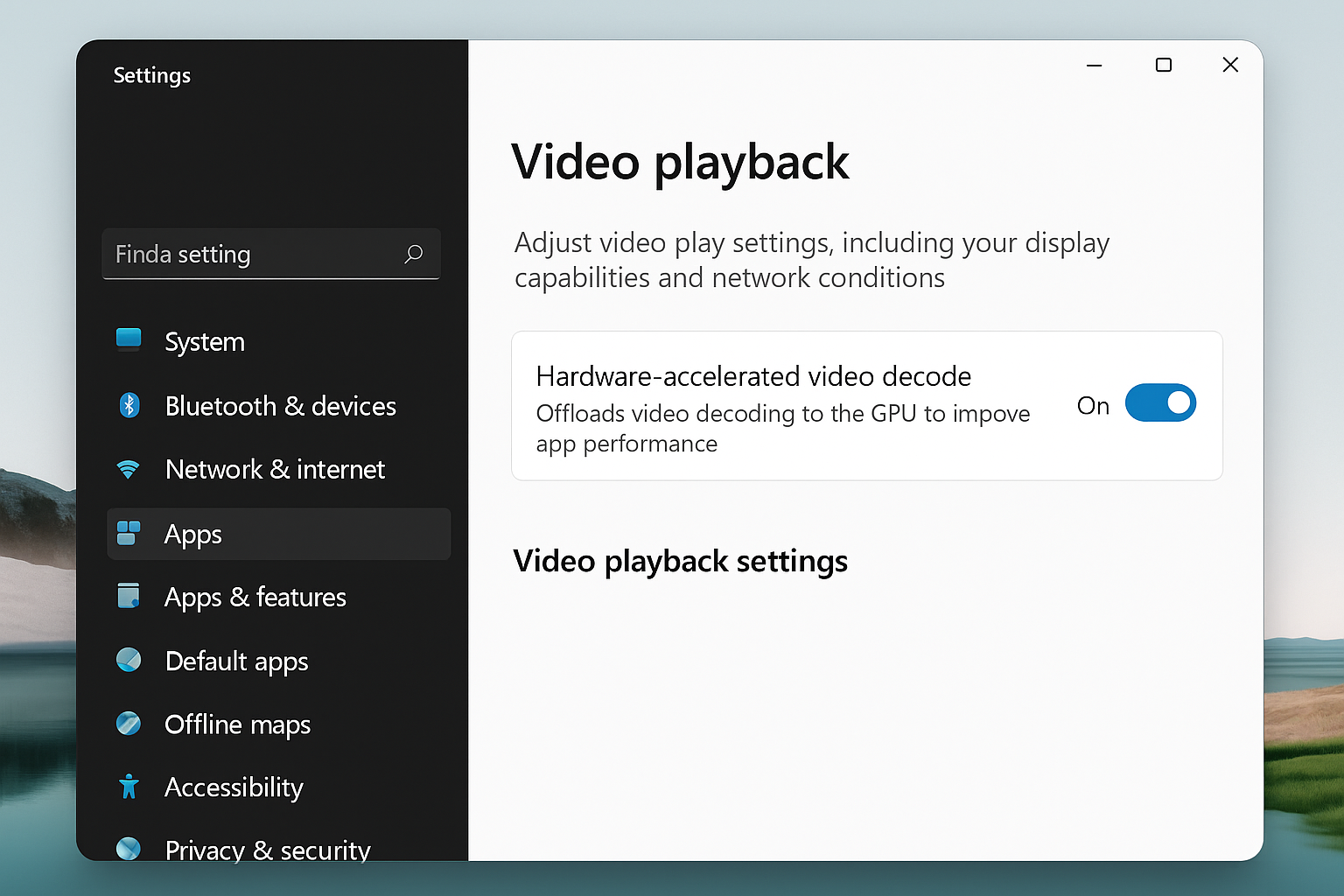This screenshot has width=1344, height=896.
Task: Click the Accessibility person icon
Action: 129,787
